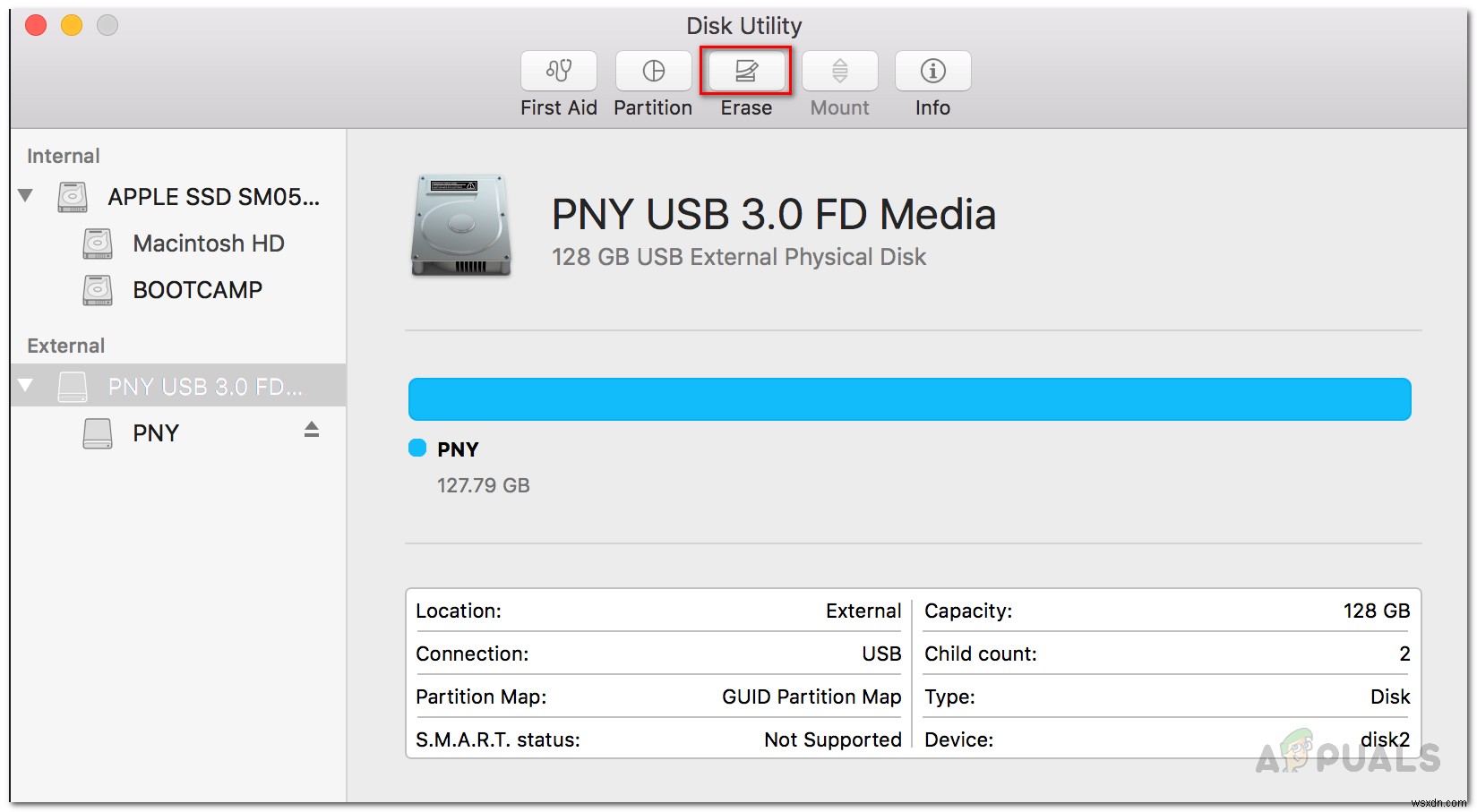Open the Info panel icon
1477x812 pixels.
932,71
